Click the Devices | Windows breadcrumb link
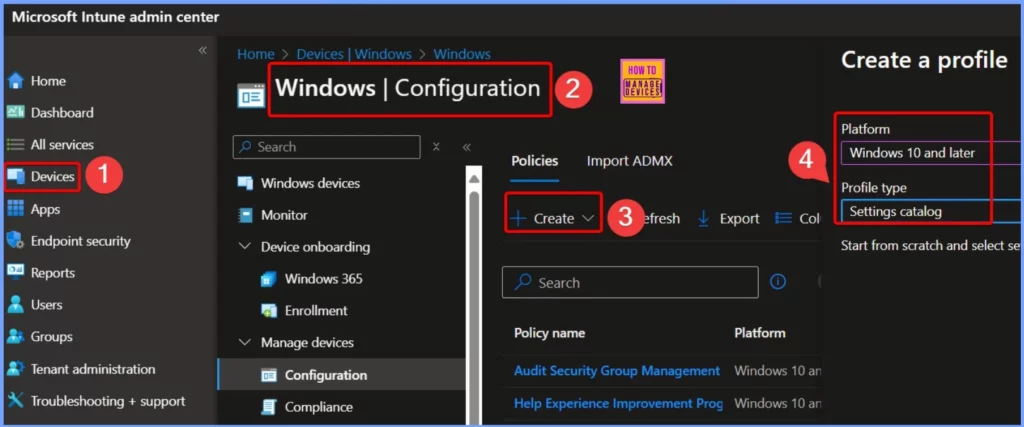The width and height of the screenshot is (1024, 427). point(354,54)
